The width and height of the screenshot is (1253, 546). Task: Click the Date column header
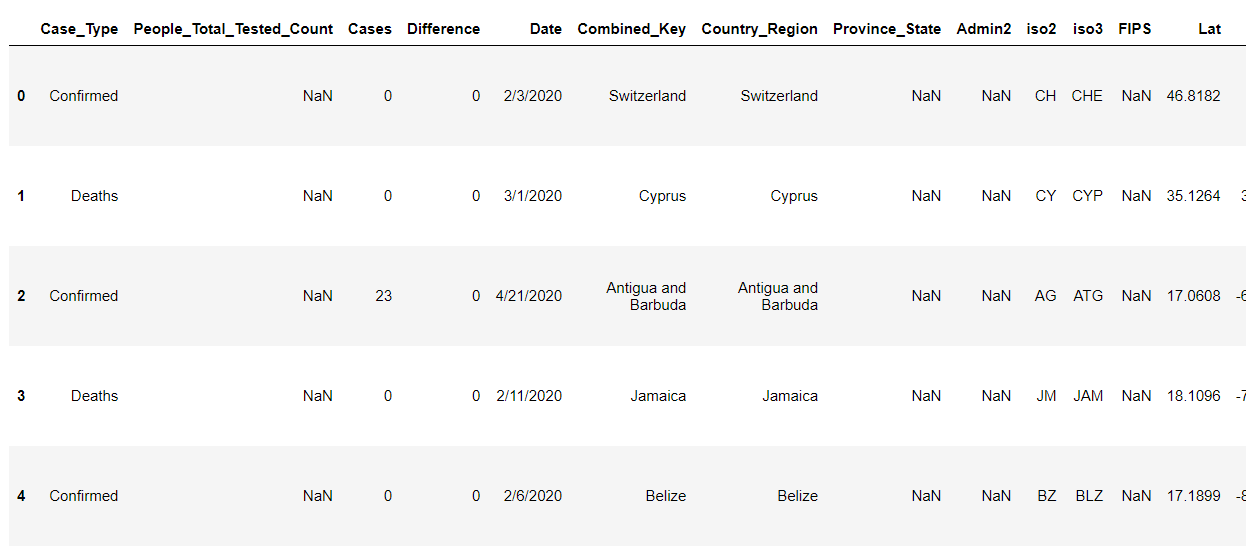pos(546,29)
